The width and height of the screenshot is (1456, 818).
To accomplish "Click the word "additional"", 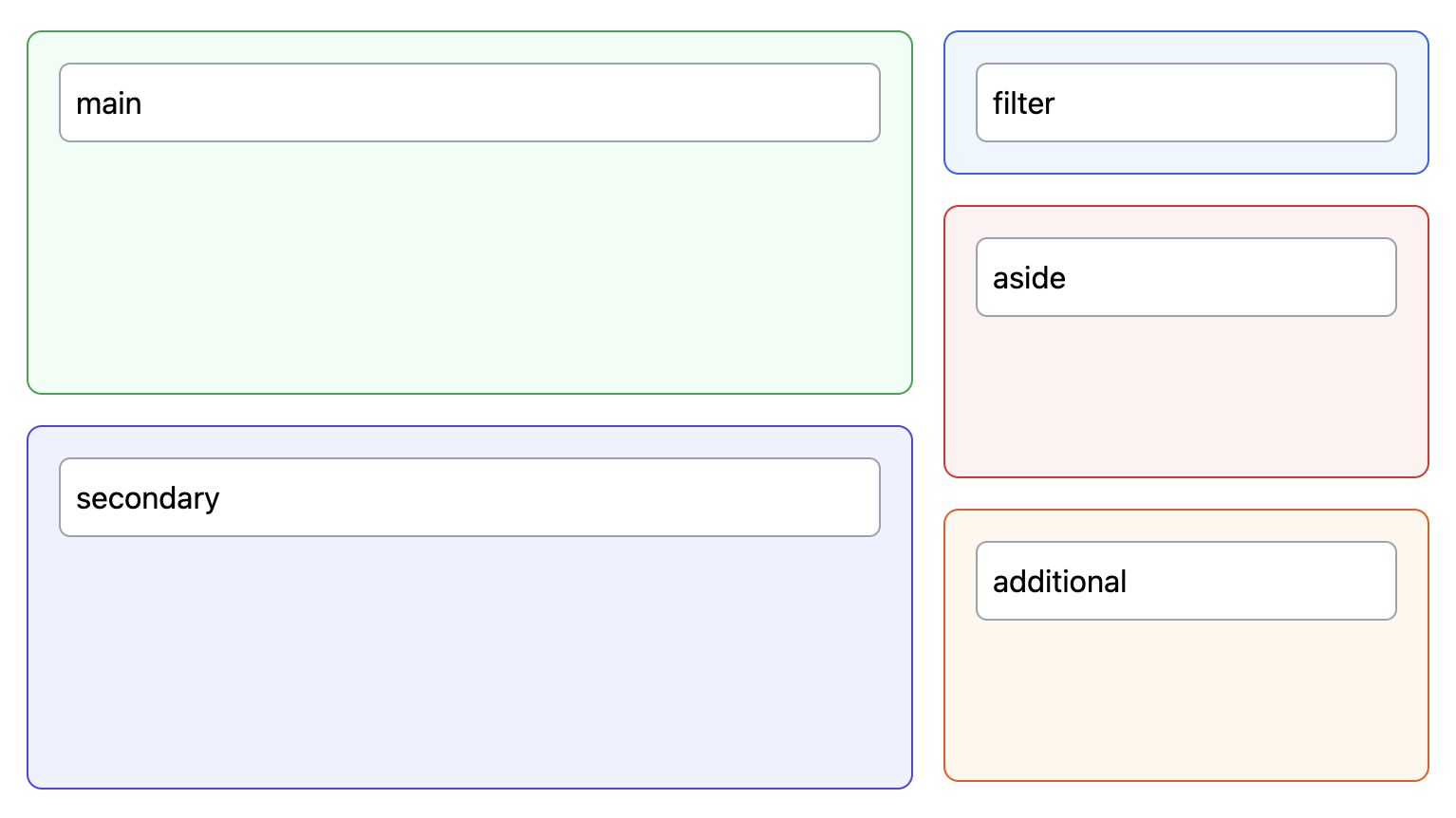I will click(1059, 582).
